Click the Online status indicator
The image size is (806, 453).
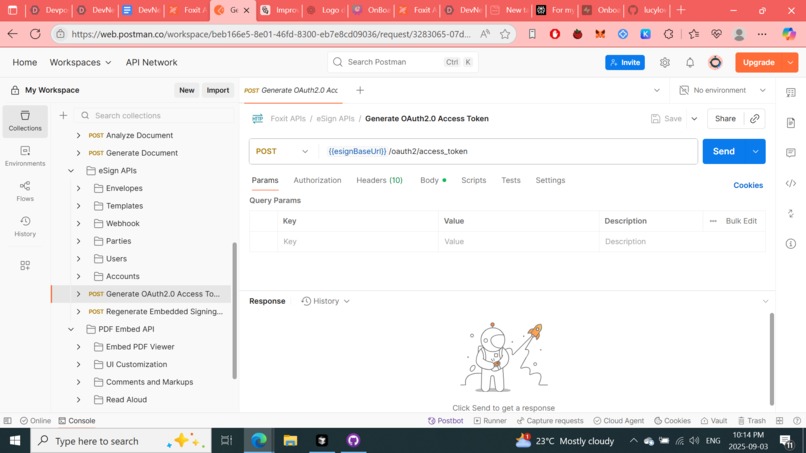tap(35, 420)
